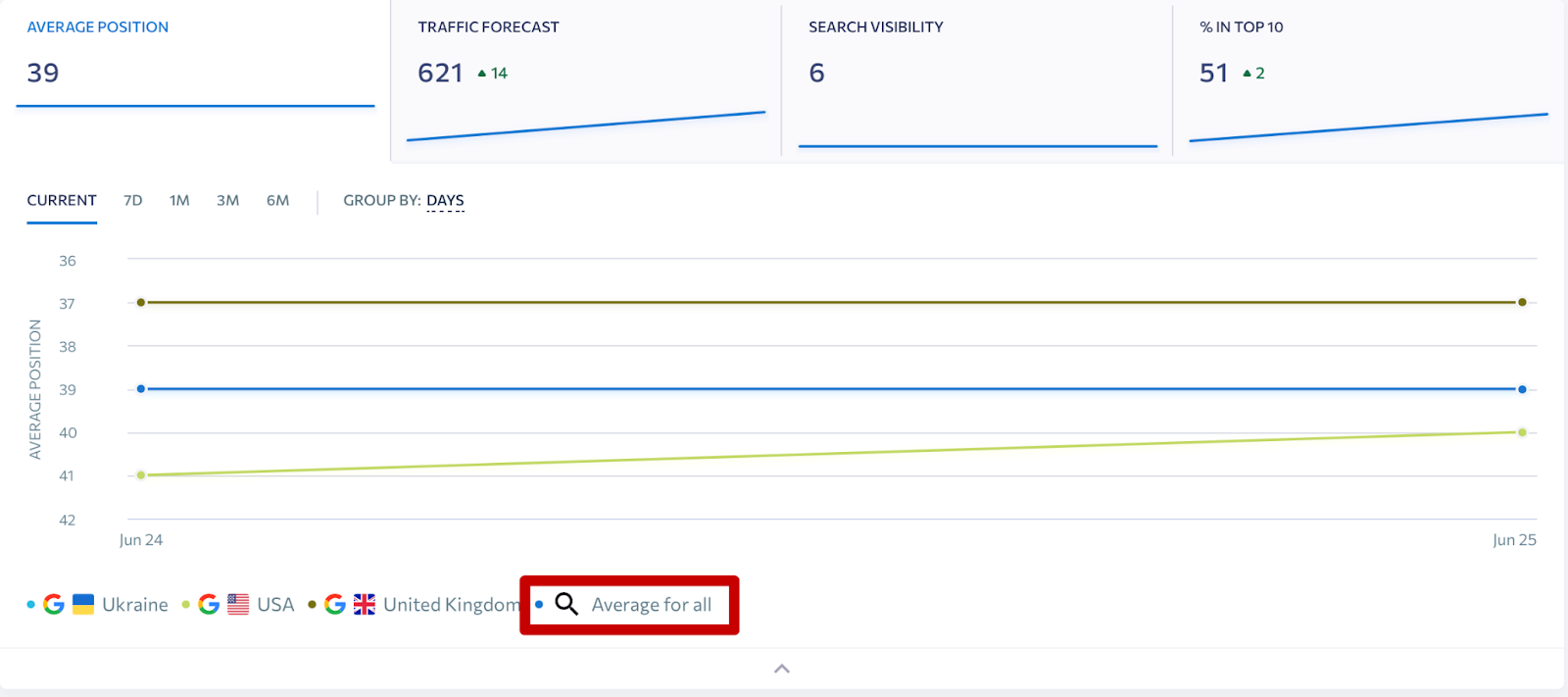The image size is (1568, 697).
Task: Click the USA data point on Jun 25
Action: [x=1522, y=432]
